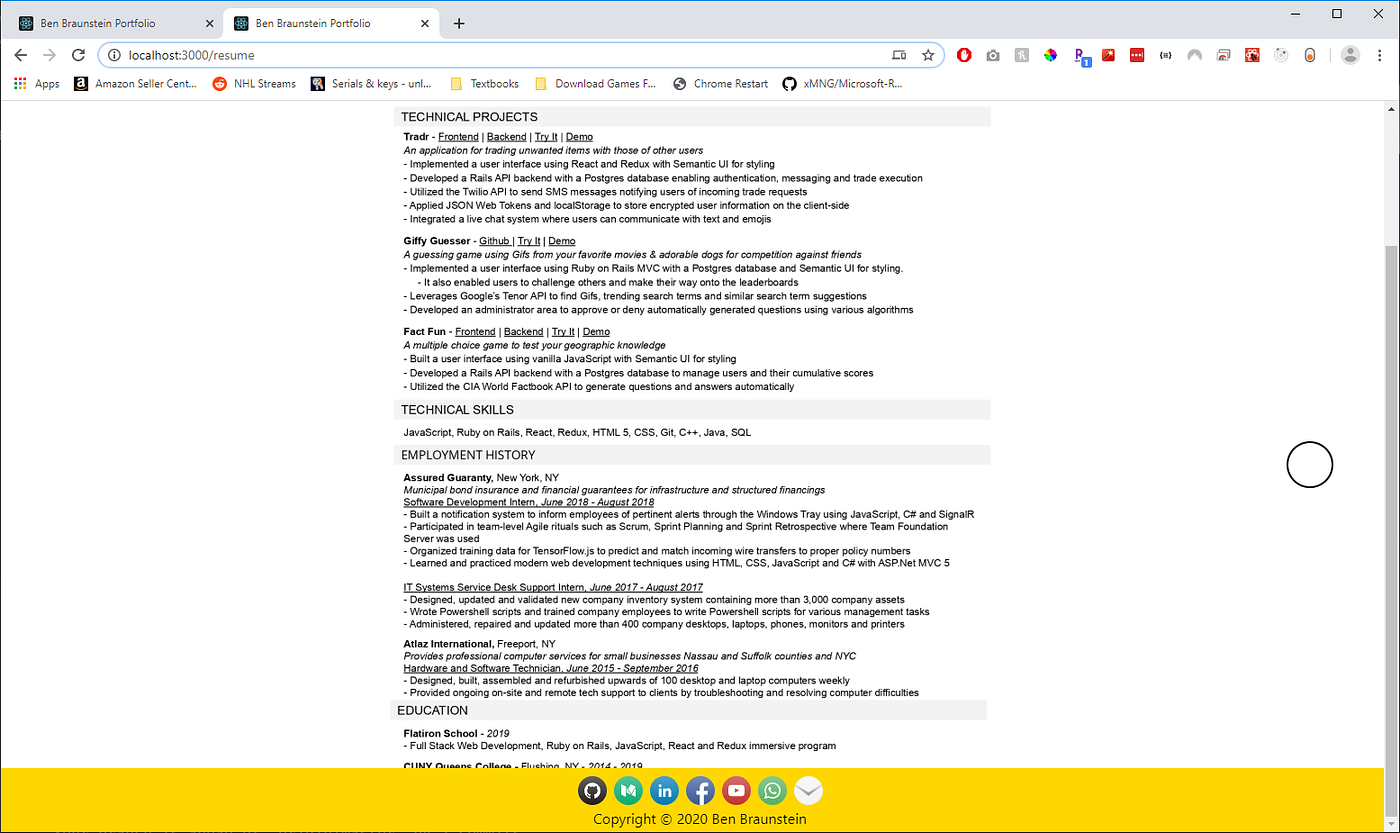The image size is (1400, 833).
Task: Click the AdBlock extension icon
Action: pyautogui.click(x=963, y=55)
